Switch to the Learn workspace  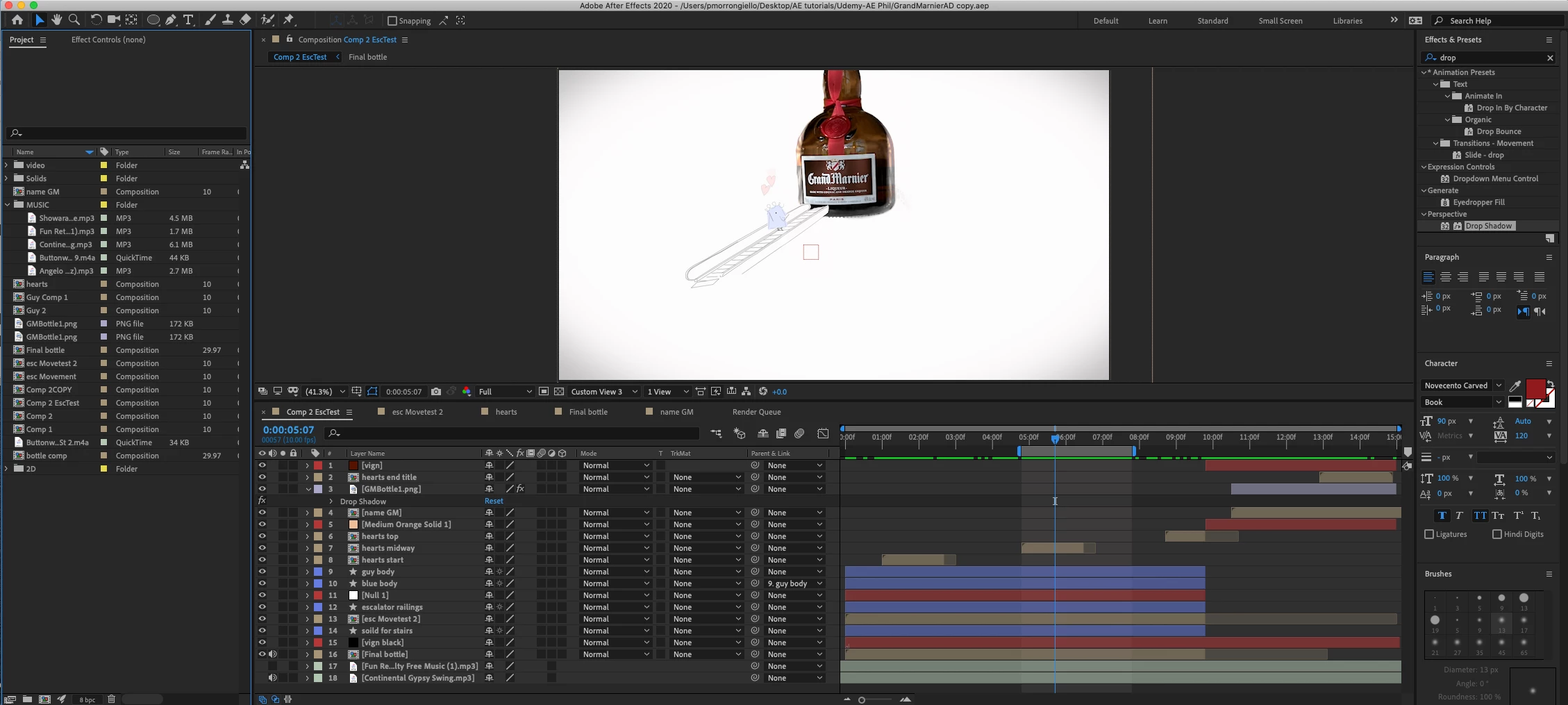(x=1158, y=21)
